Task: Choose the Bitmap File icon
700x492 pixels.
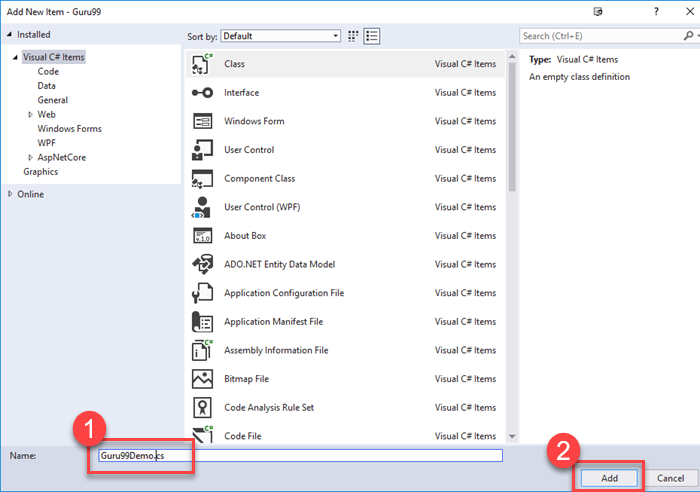Action: coord(202,379)
